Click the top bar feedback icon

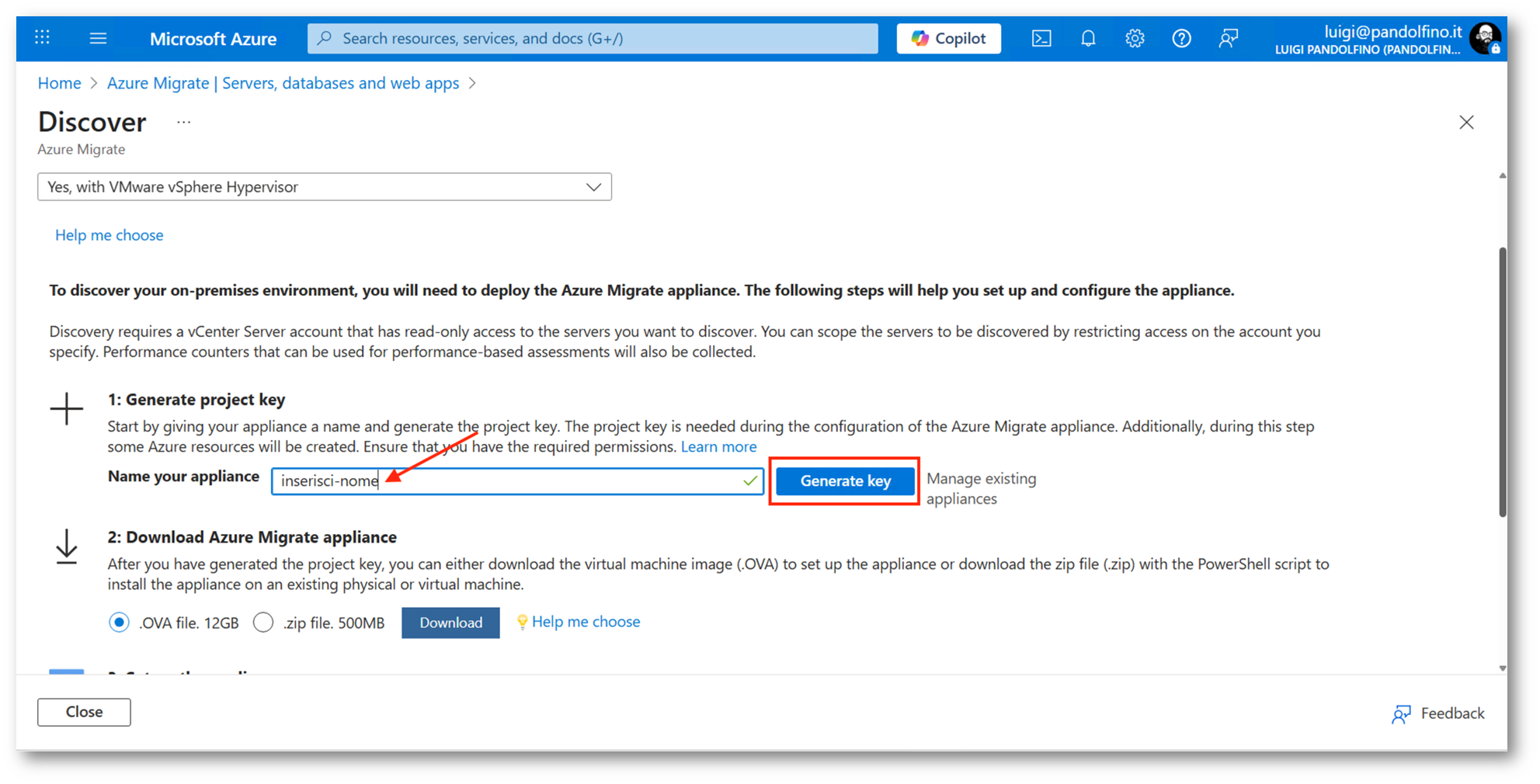(x=1228, y=38)
